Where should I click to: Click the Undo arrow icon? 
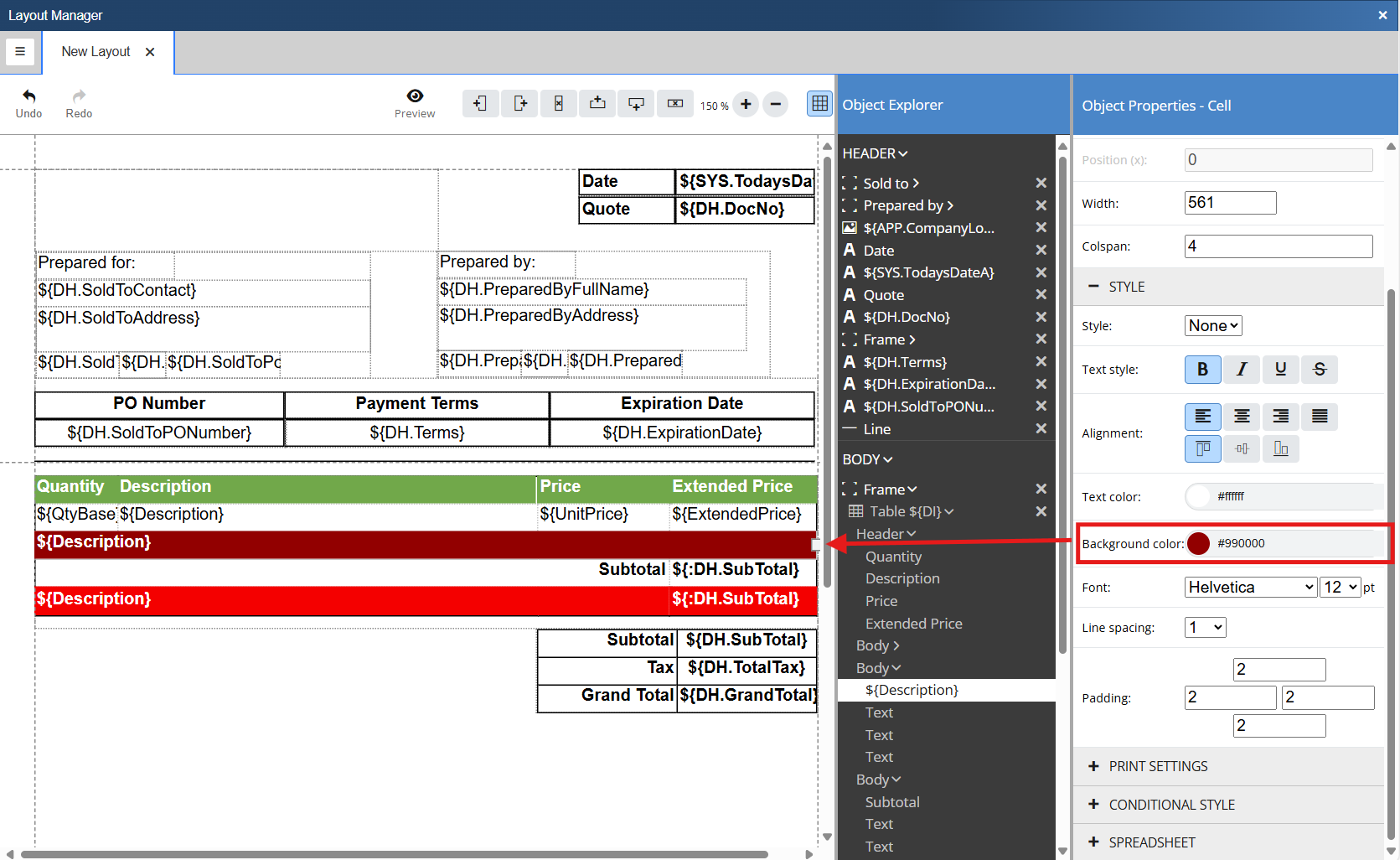28,96
